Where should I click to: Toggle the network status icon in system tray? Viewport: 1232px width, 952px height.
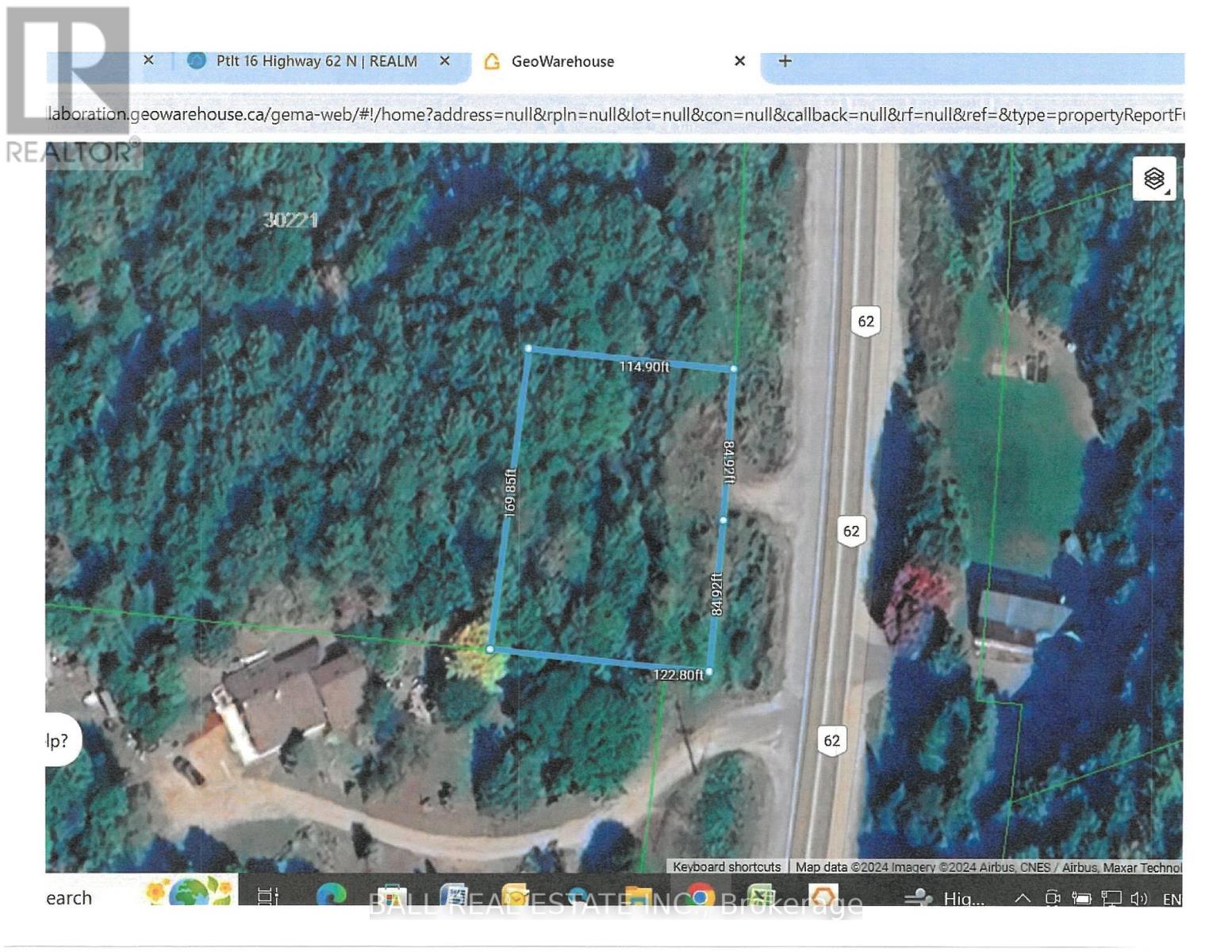coord(1111,899)
